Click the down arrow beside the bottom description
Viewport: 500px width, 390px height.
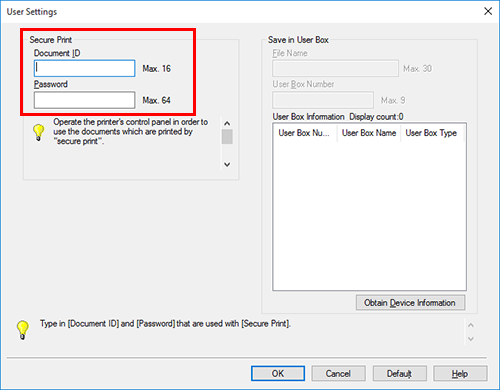point(471,339)
